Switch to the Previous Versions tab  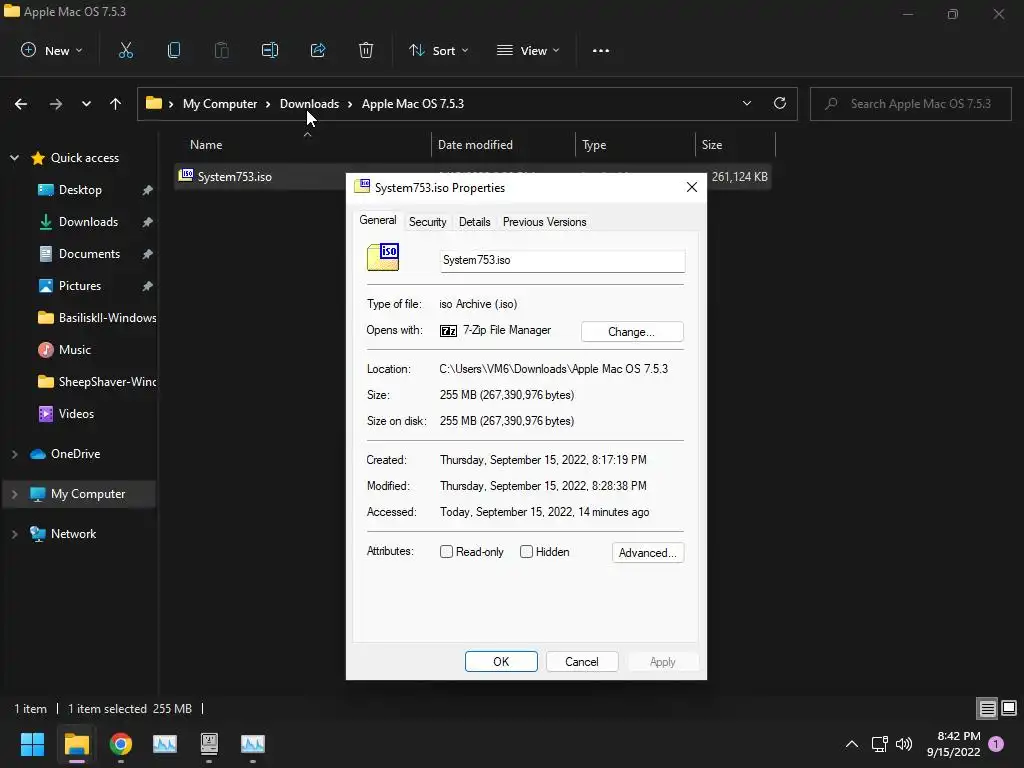[545, 222]
